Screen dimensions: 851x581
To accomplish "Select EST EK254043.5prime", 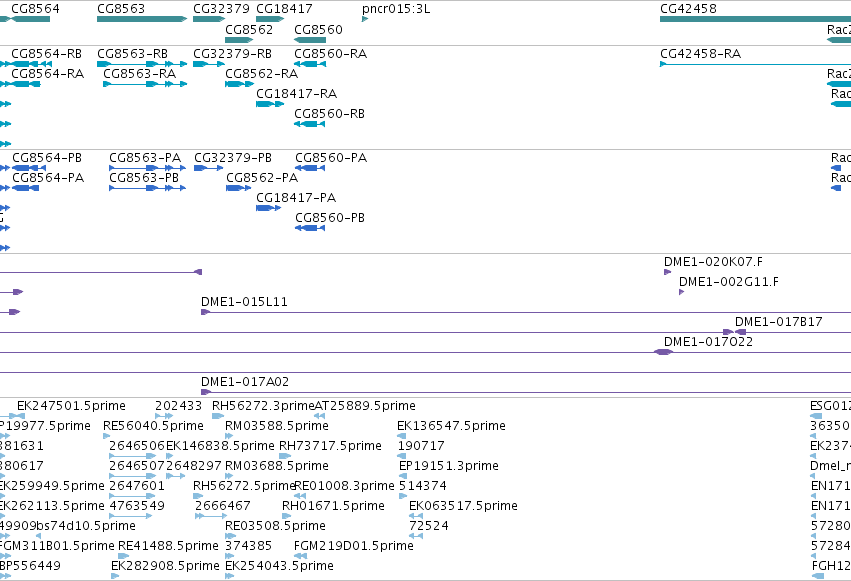I will click(229, 577).
